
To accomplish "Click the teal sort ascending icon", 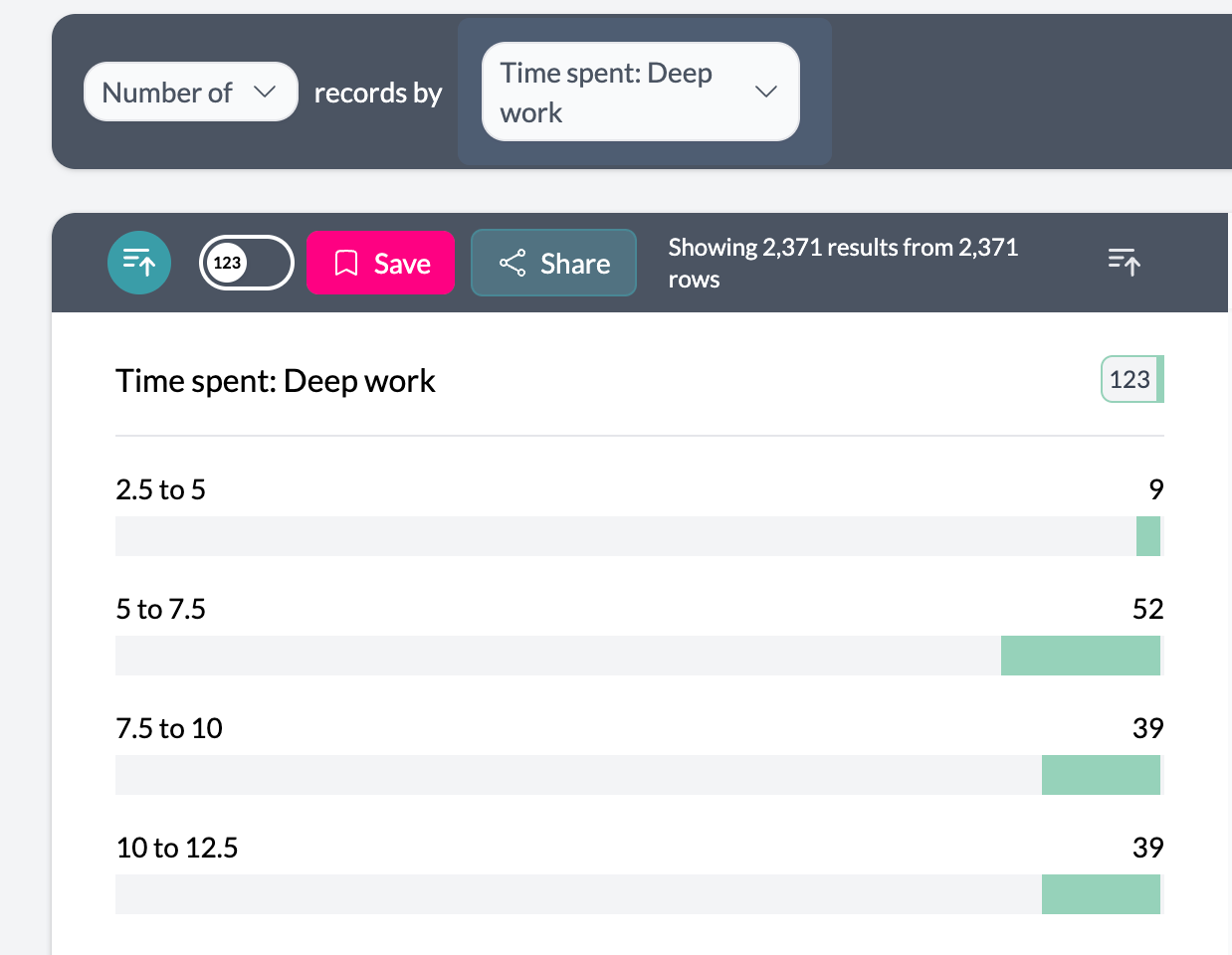I will point(139,263).
